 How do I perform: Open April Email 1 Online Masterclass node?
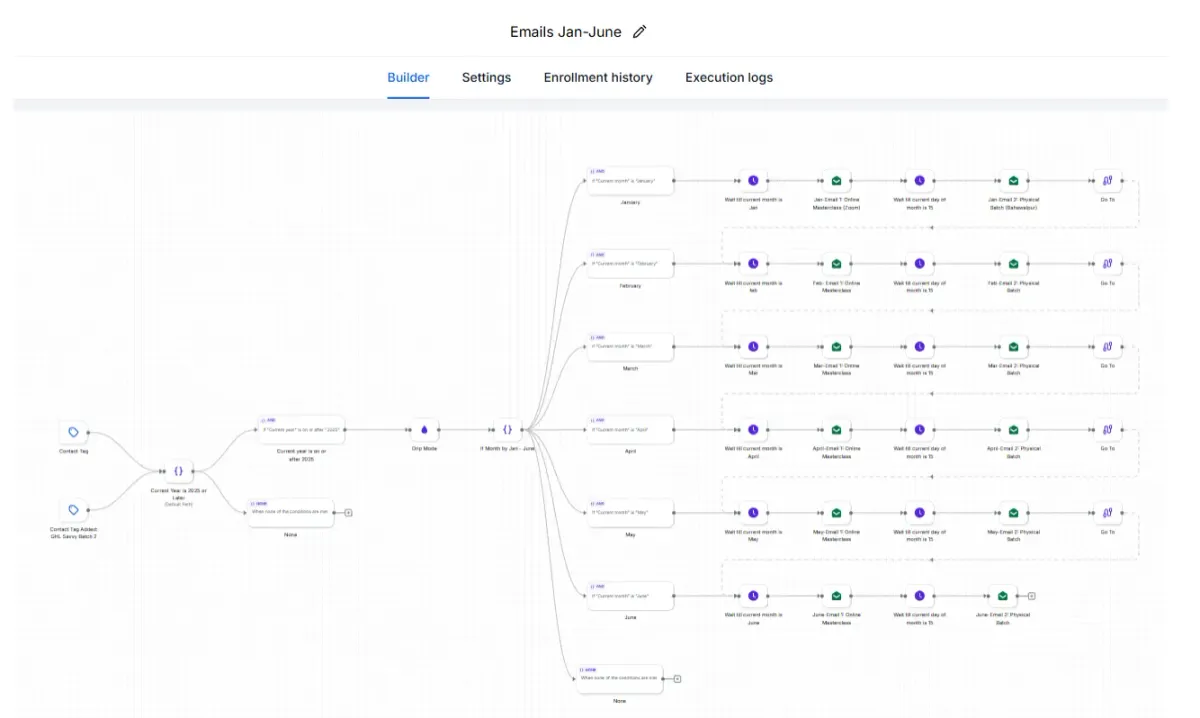coord(836,430)
